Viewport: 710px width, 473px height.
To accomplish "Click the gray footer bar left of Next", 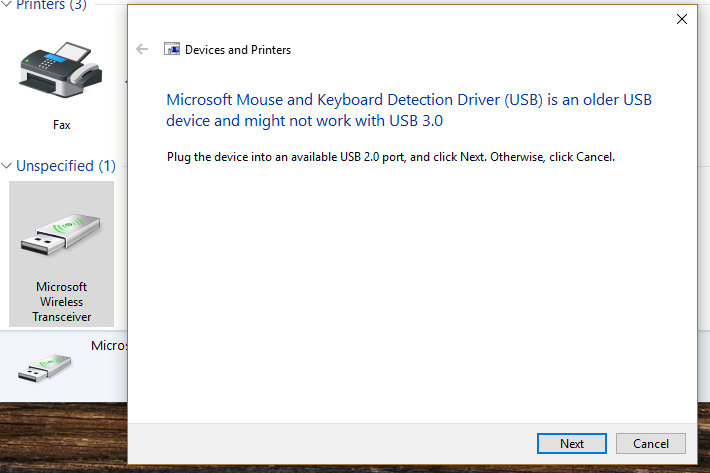I will click(x=332, y=444).
